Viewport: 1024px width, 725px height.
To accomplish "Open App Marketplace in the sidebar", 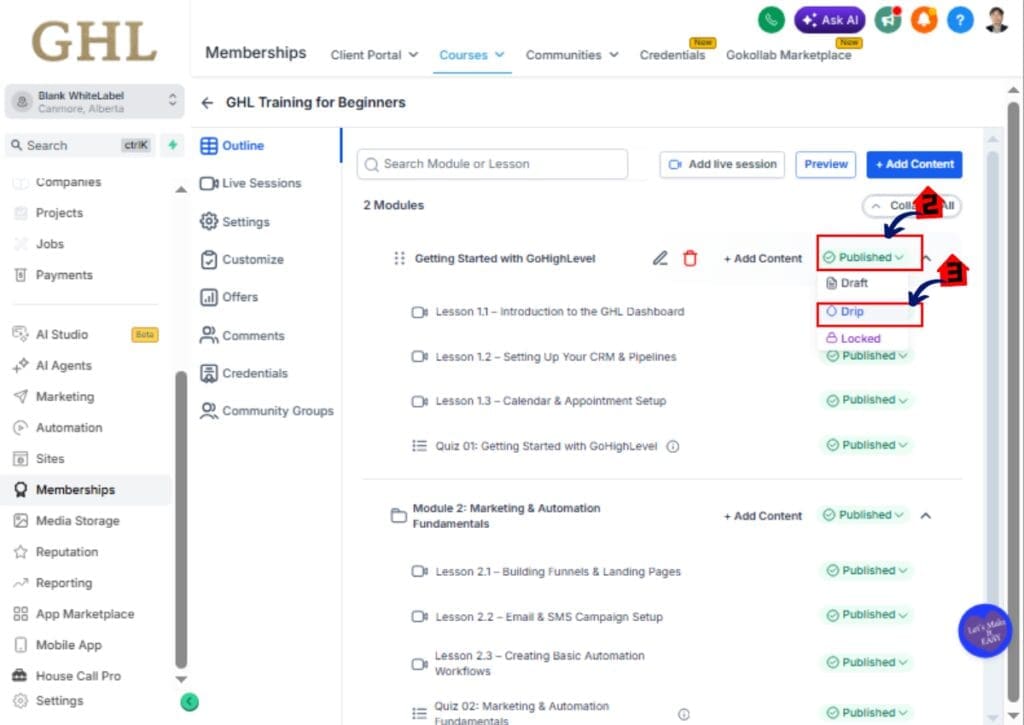I will pos(86,614).
